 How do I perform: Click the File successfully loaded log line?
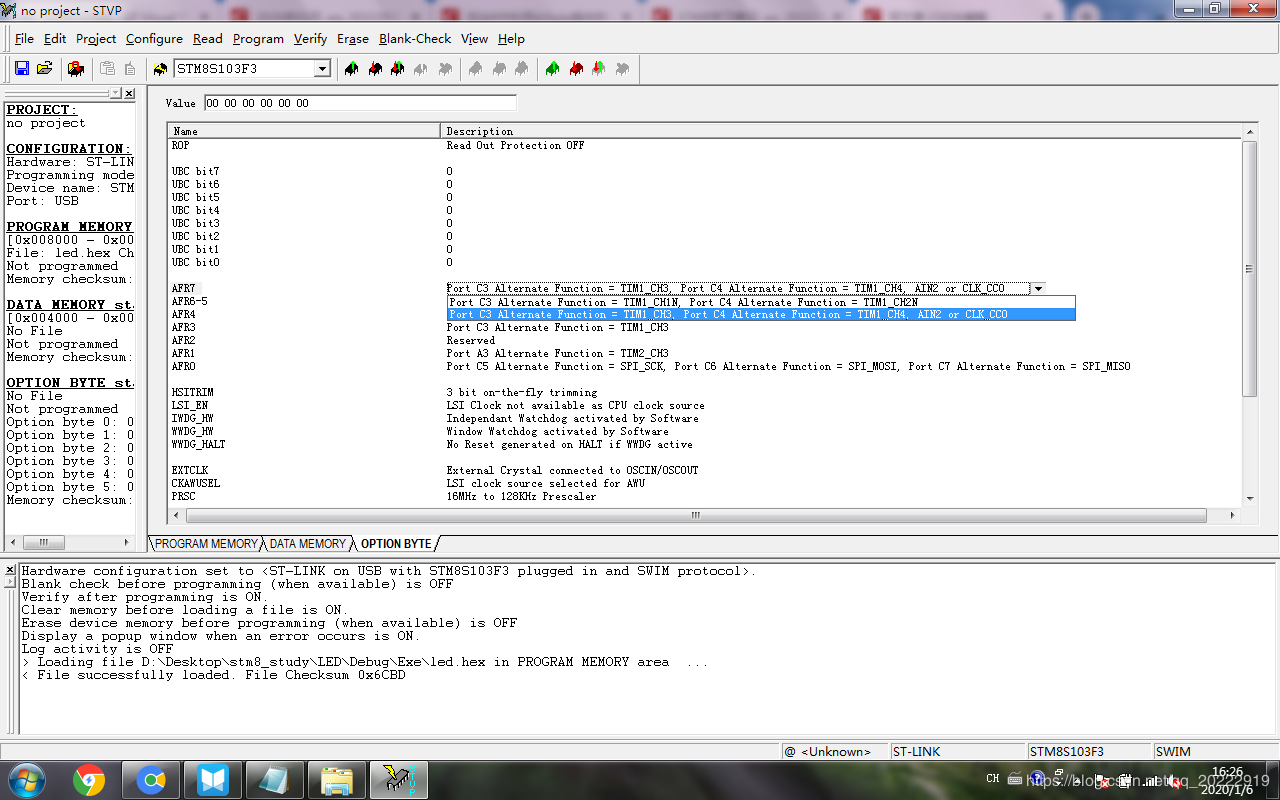click(x=214, y=675)
